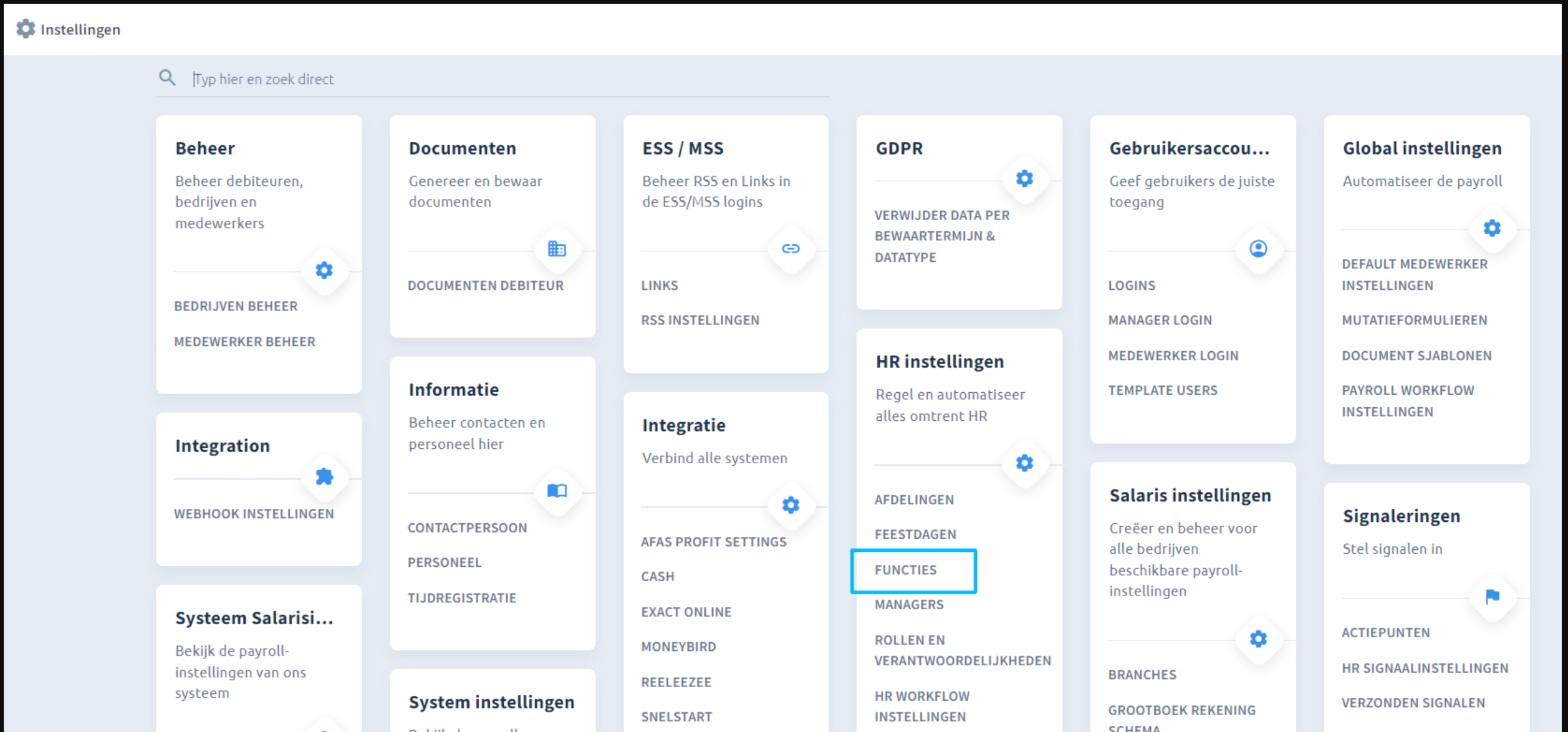The image size is (1568, 732).
Task: Click the Salaris instellingen card title
Action: pos(1190,495)
